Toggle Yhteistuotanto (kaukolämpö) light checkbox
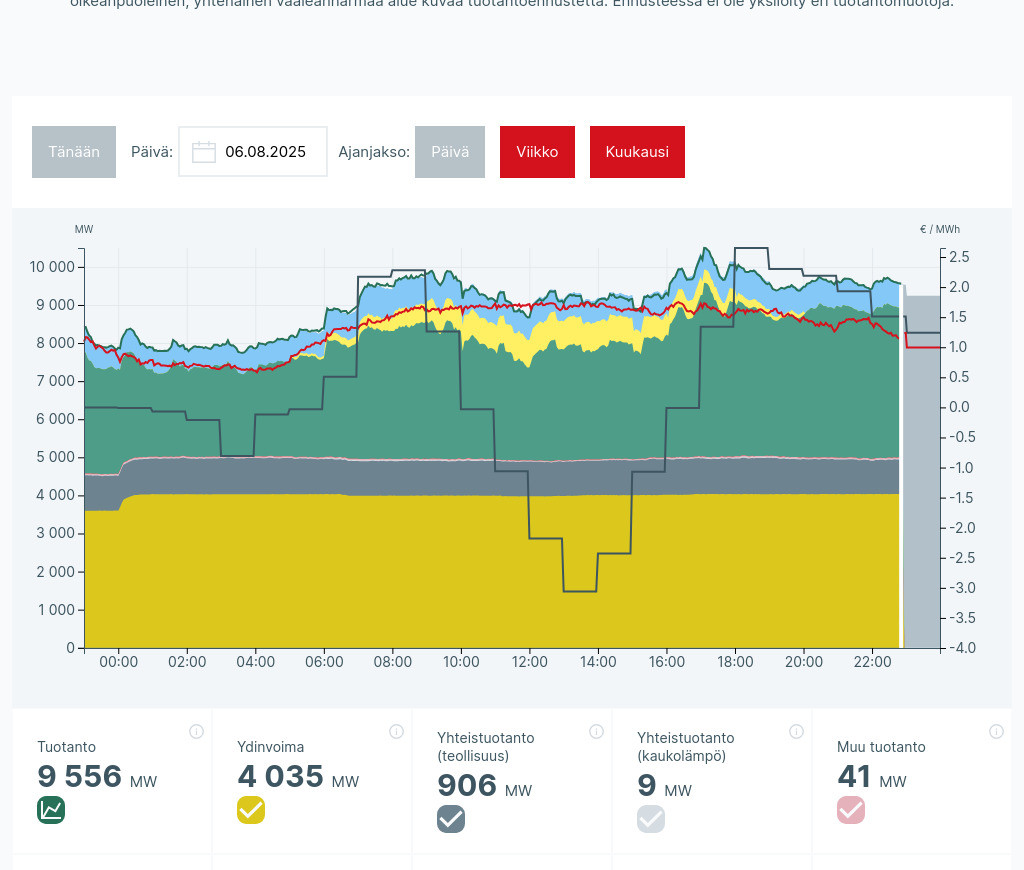Viewport: 1024px width, 870px height. coord(651,819)
